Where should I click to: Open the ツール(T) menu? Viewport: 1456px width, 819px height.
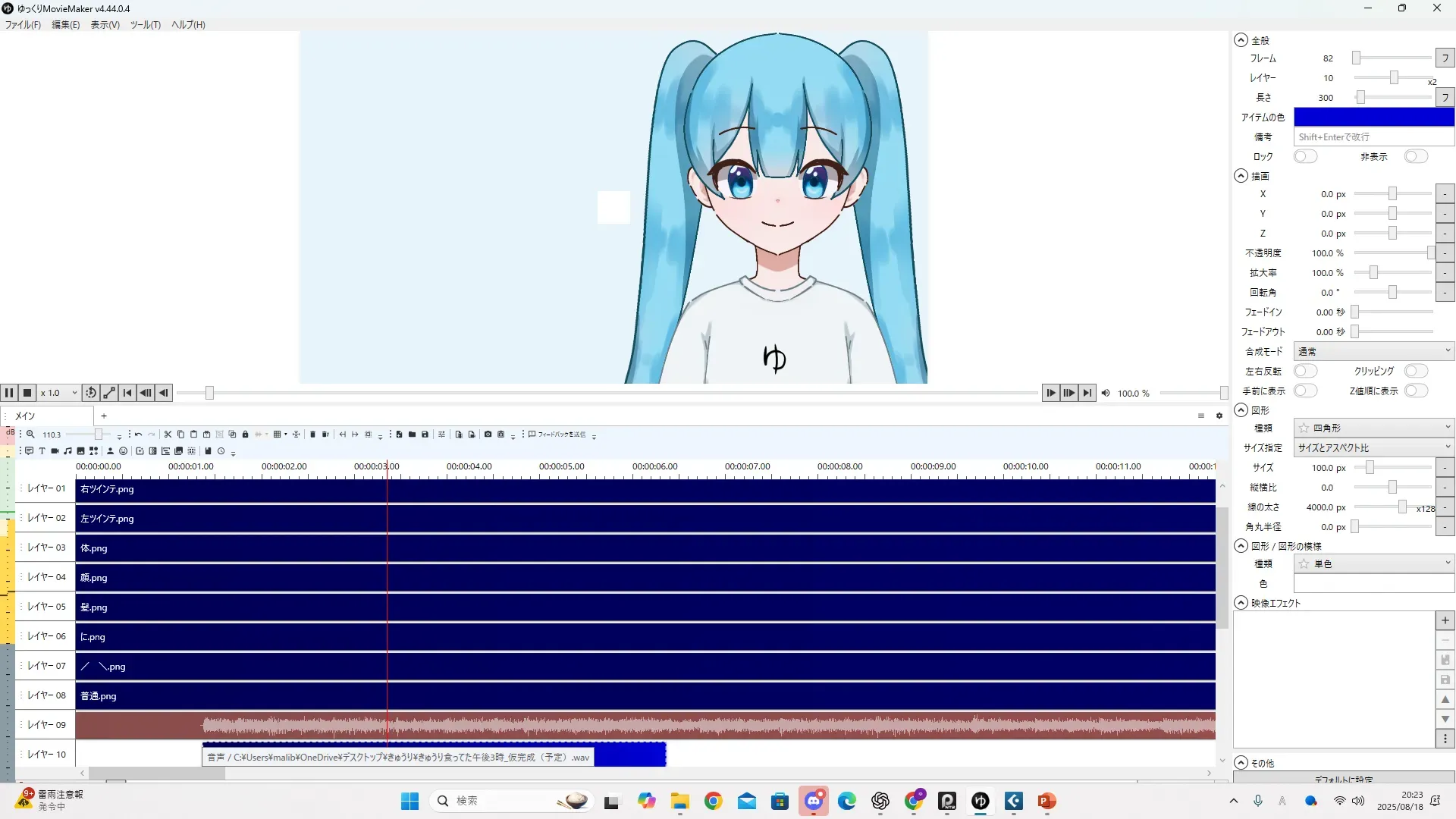click(x=145, y=24)
